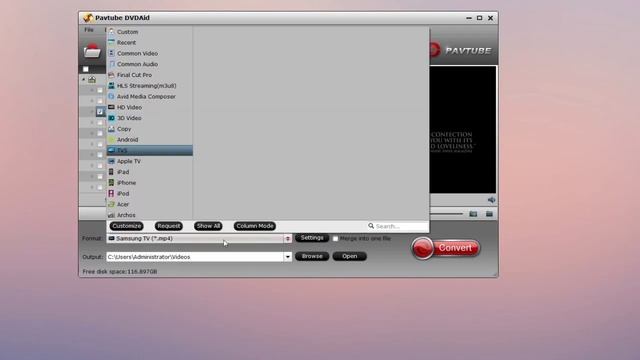The image size is (640, 360).
Task: Open the Output path dropdown arrow
Action: point(288,257)
